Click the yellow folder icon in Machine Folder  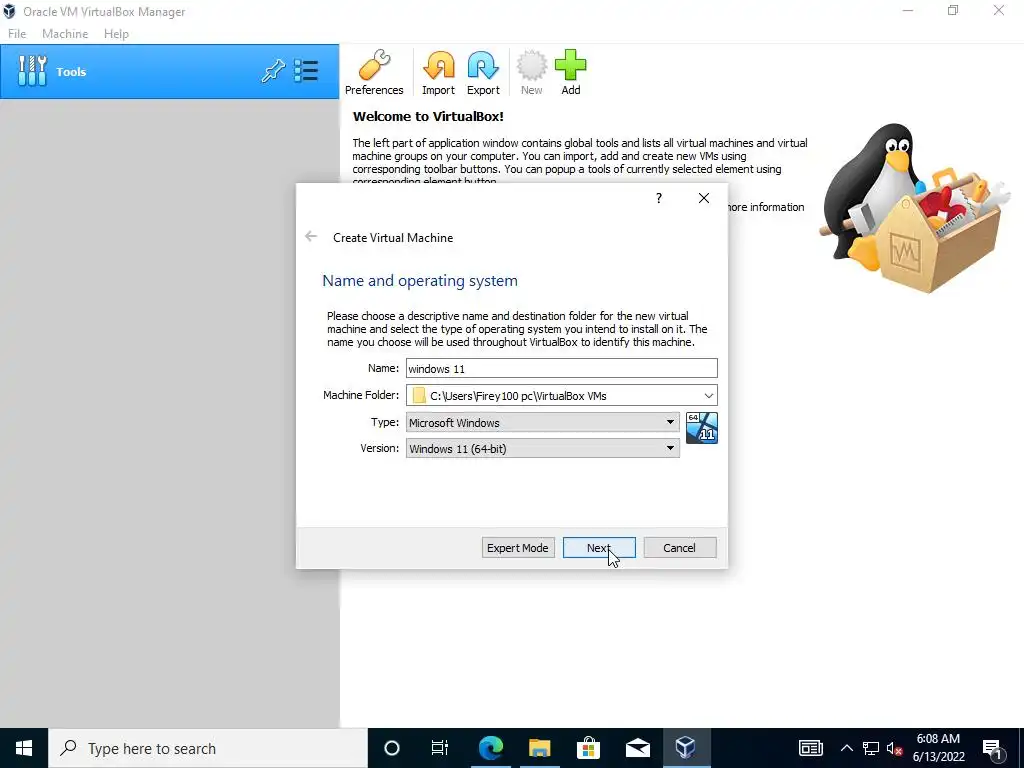419,396
